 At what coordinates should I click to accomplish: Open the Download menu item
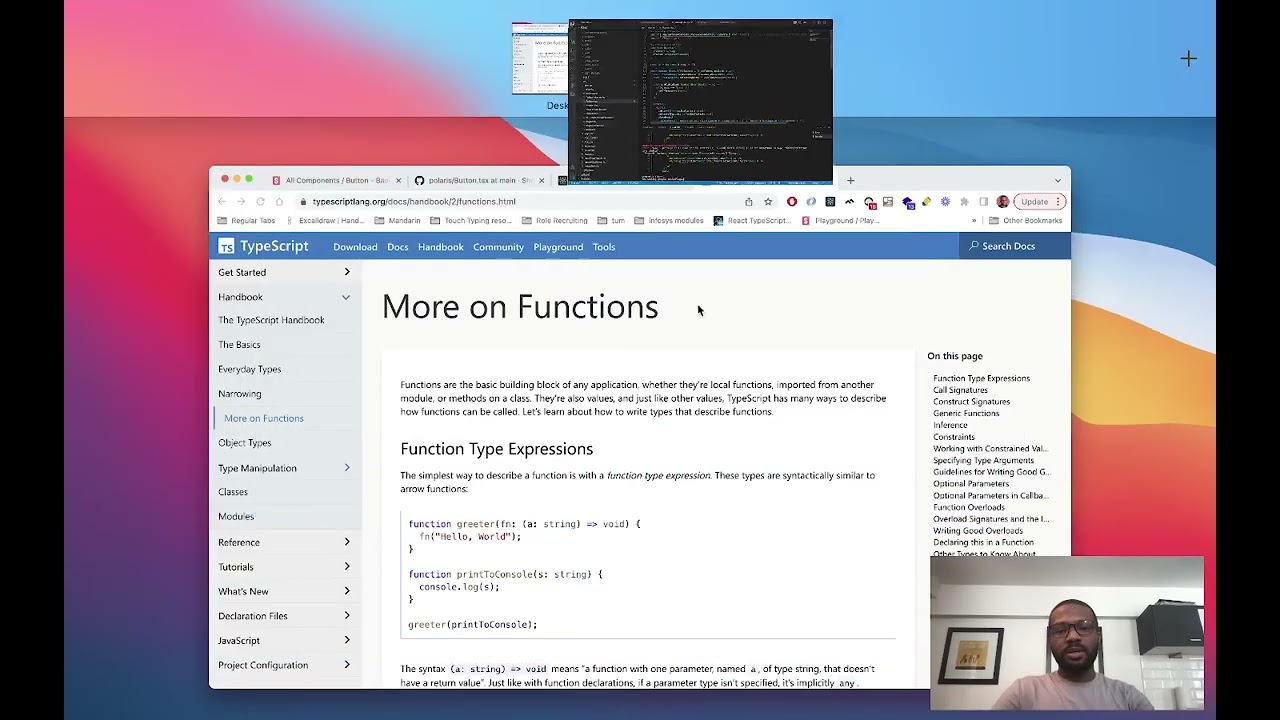click(x=355, y=247)
